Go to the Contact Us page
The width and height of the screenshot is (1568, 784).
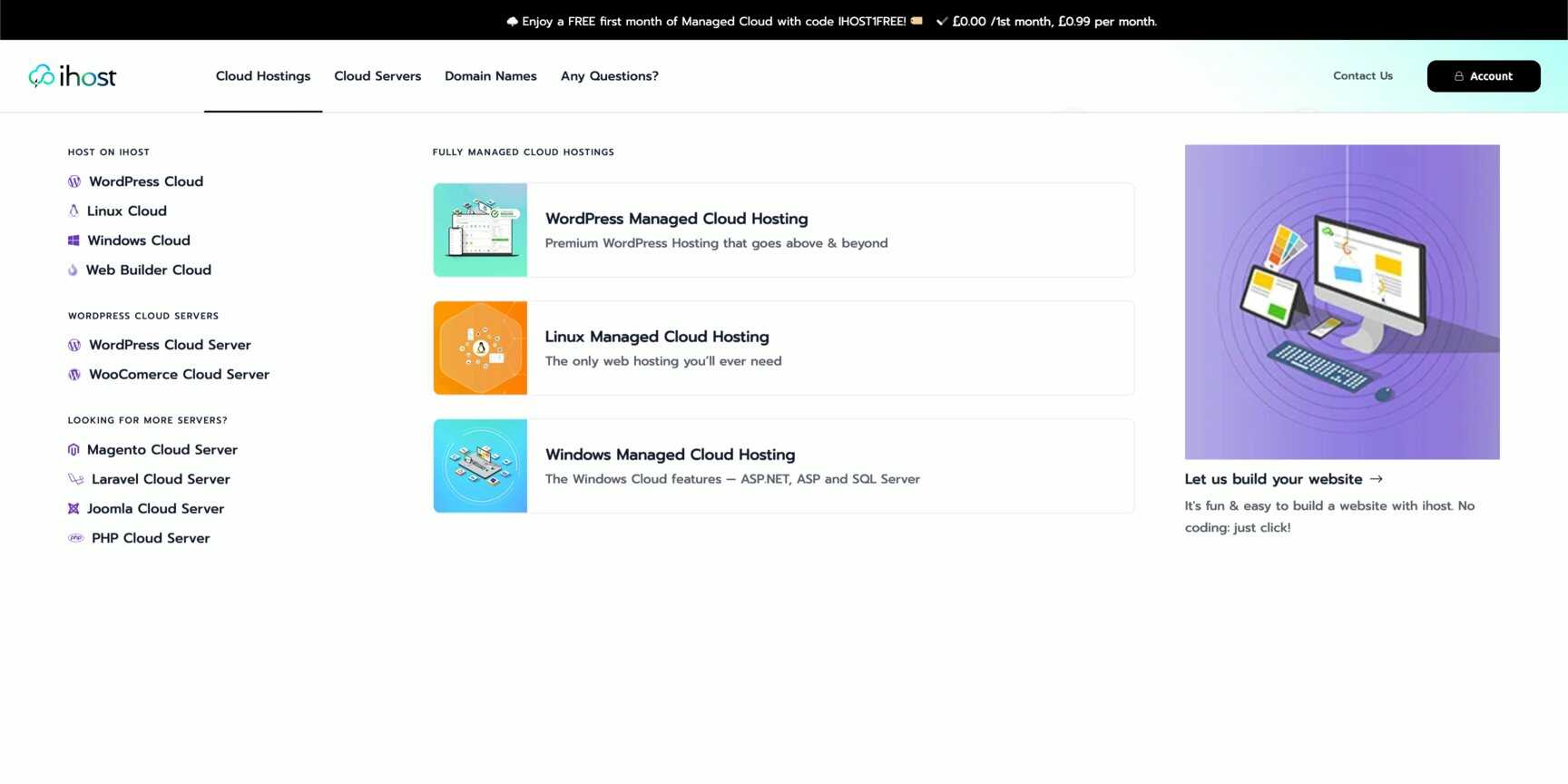[1363, 76]
